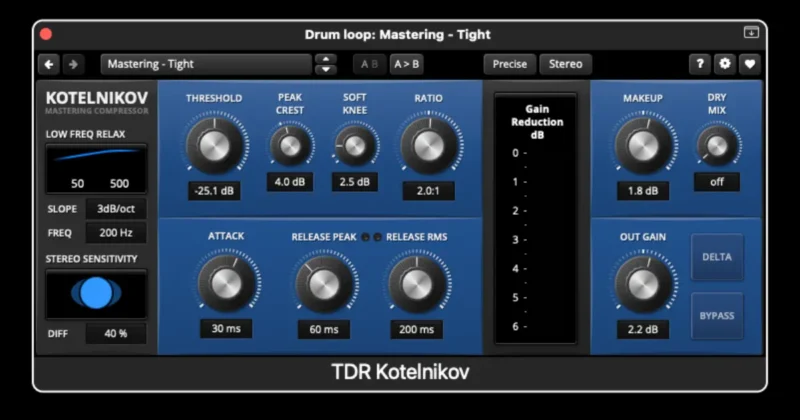This screenshot has width=800, height=420.
Task: Click the Dry Mix knob
Action: 717,146
